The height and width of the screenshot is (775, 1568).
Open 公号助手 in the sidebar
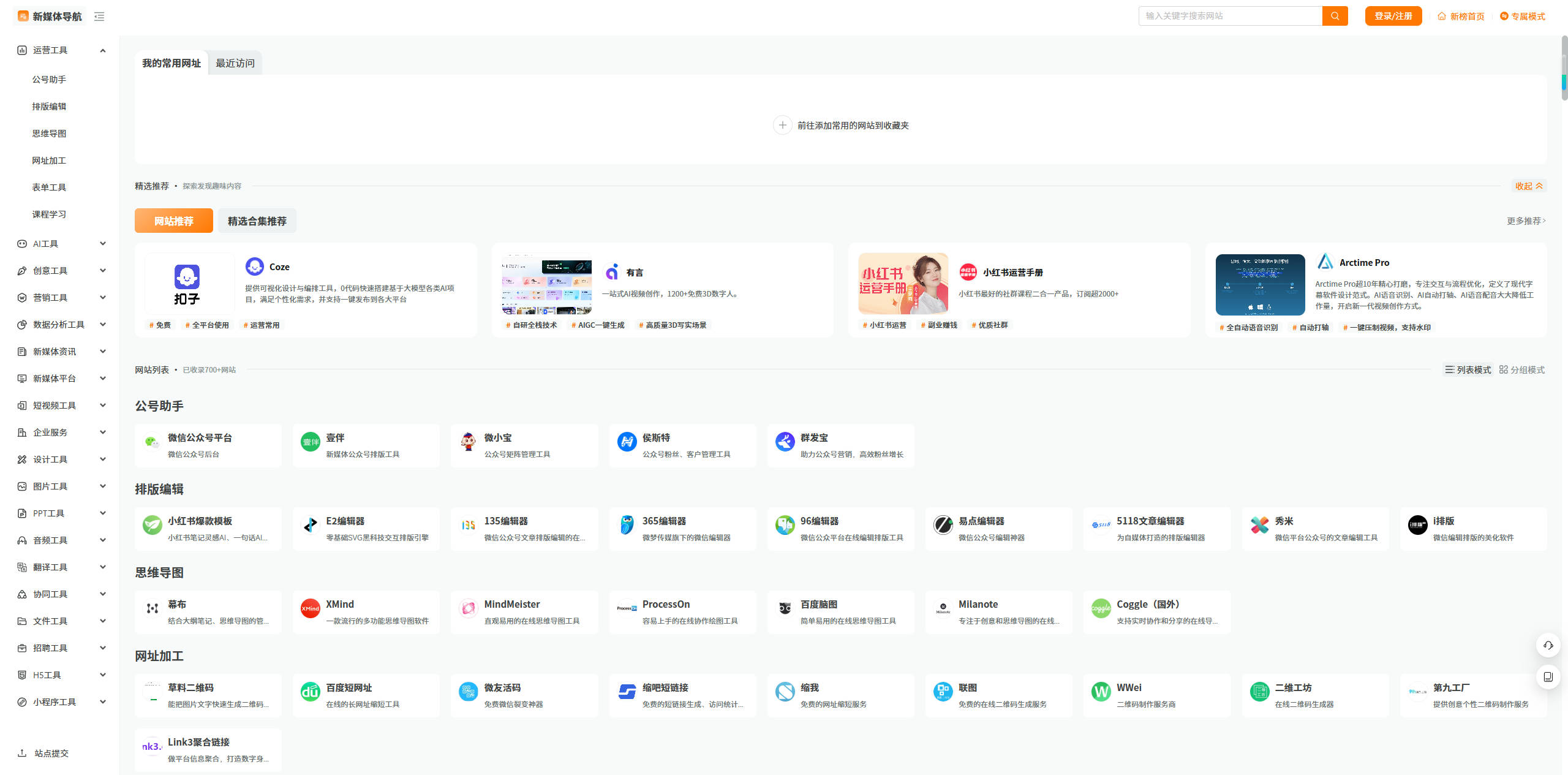49,80
